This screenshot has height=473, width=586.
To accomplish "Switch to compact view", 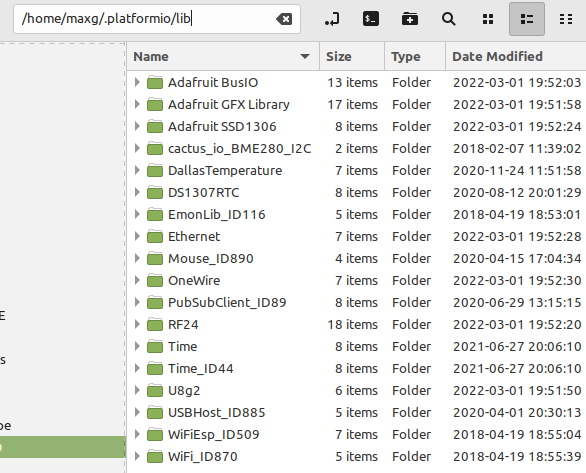I will point(566,19).
